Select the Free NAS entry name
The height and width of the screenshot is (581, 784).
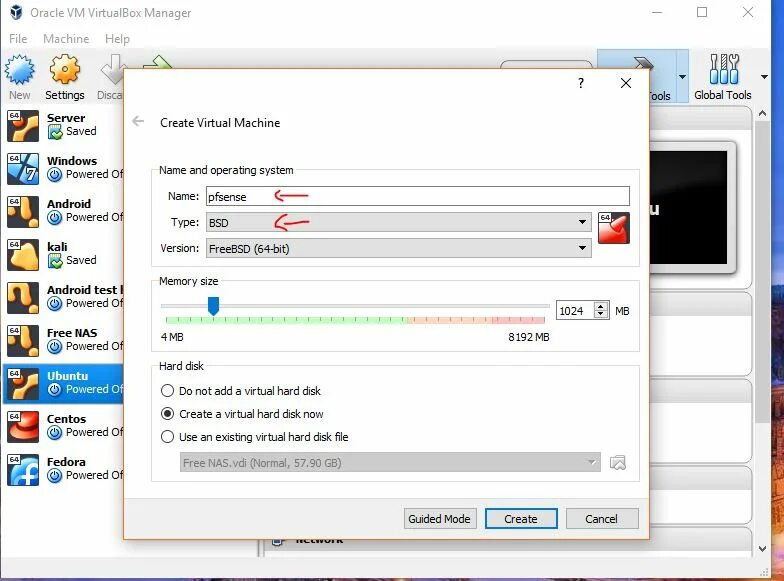coord(72,332)
